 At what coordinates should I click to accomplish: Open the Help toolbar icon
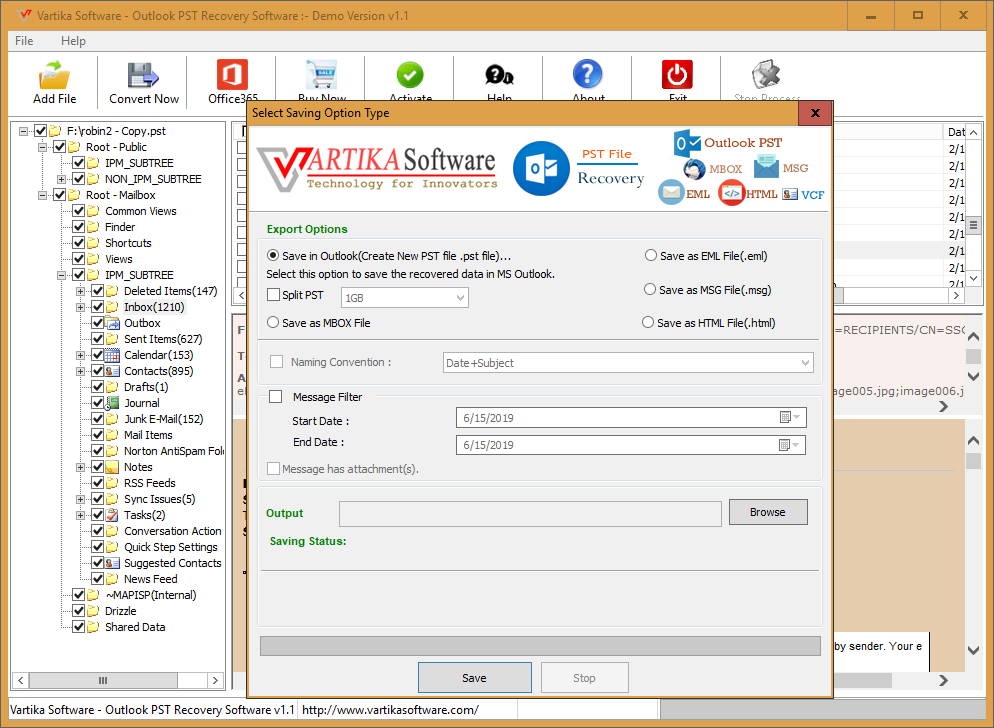[499, 75]
